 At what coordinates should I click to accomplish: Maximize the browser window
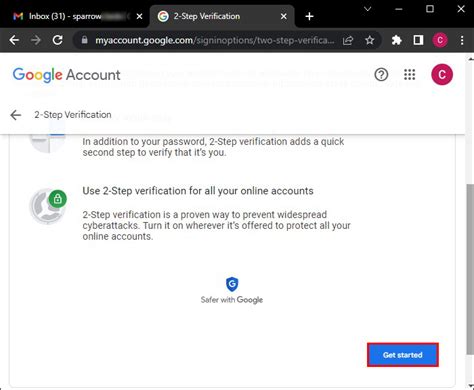[430, 9]
